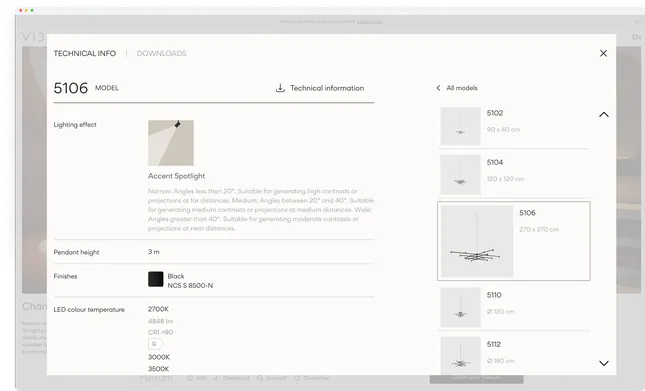645x391 pixels.
Task: Click the green macOS fullscreen dot
Action: coord(32,10)
